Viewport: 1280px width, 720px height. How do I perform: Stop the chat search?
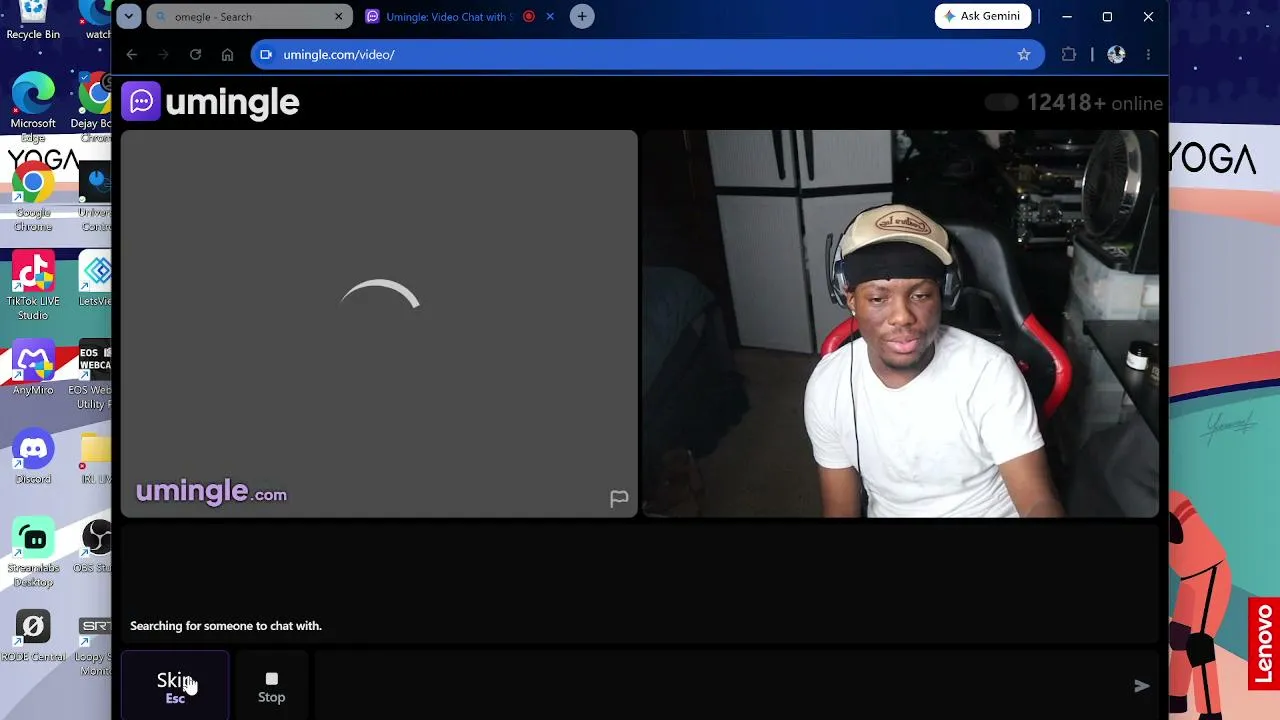(271, 686)
